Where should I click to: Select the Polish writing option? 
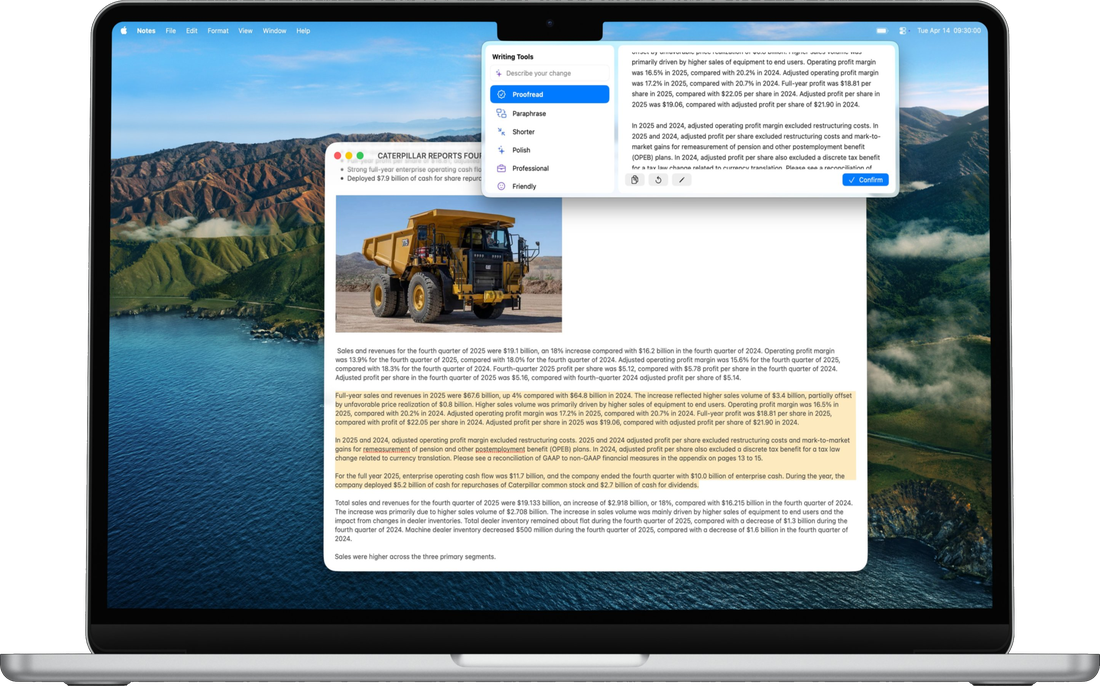pos(549,149)
